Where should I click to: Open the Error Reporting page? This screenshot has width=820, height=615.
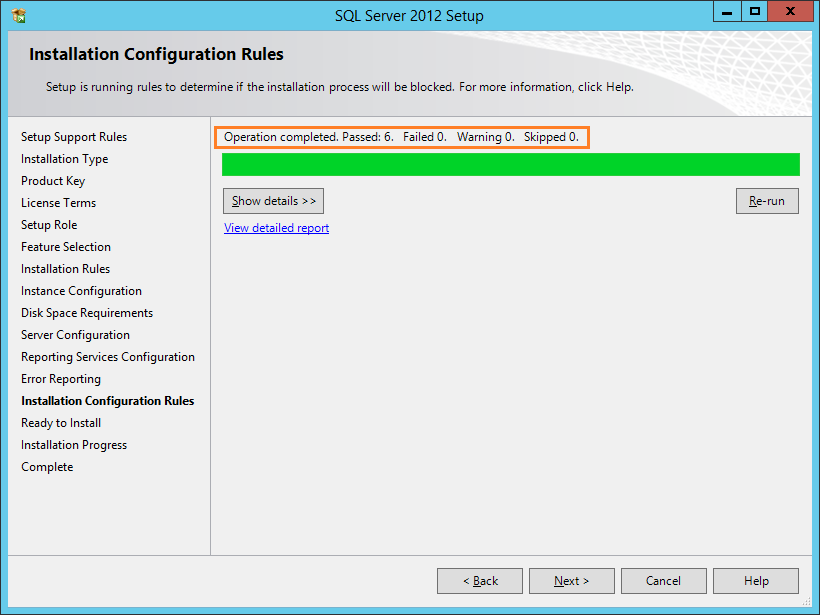click(60, 379)
